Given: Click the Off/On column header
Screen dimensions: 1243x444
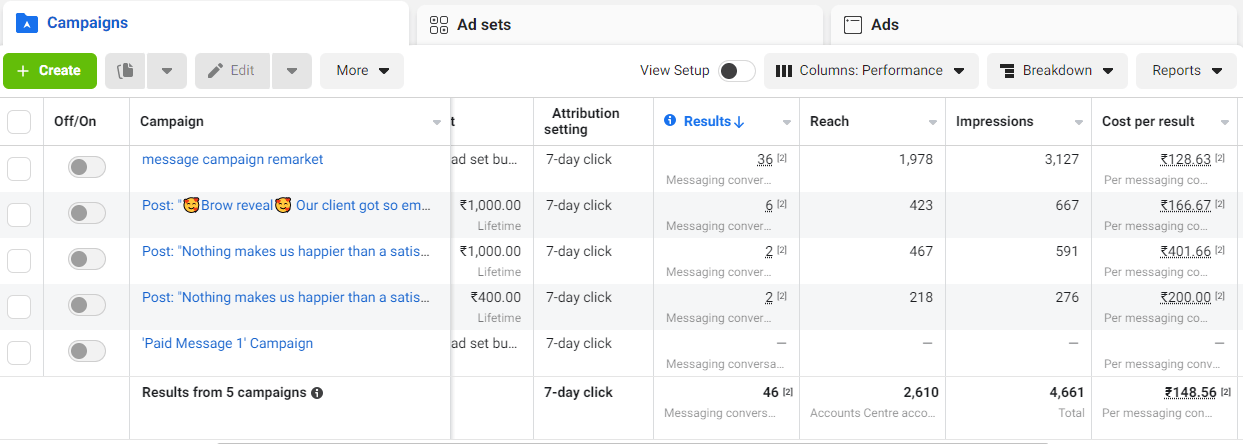Looking at the screenshot, I should pos(75,121).
